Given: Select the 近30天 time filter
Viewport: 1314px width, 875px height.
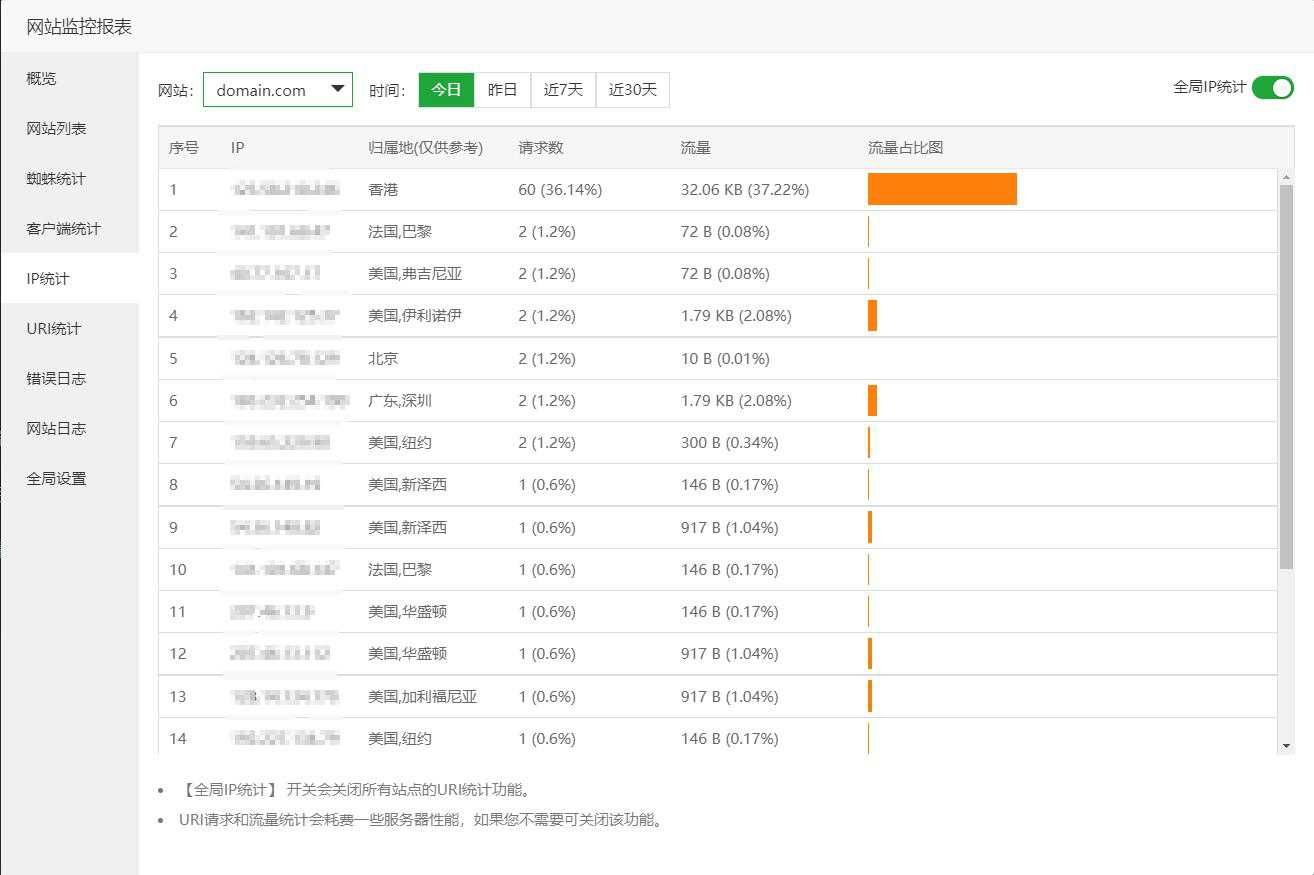Looking at the screenshot, I should click(x=633, y=90).
